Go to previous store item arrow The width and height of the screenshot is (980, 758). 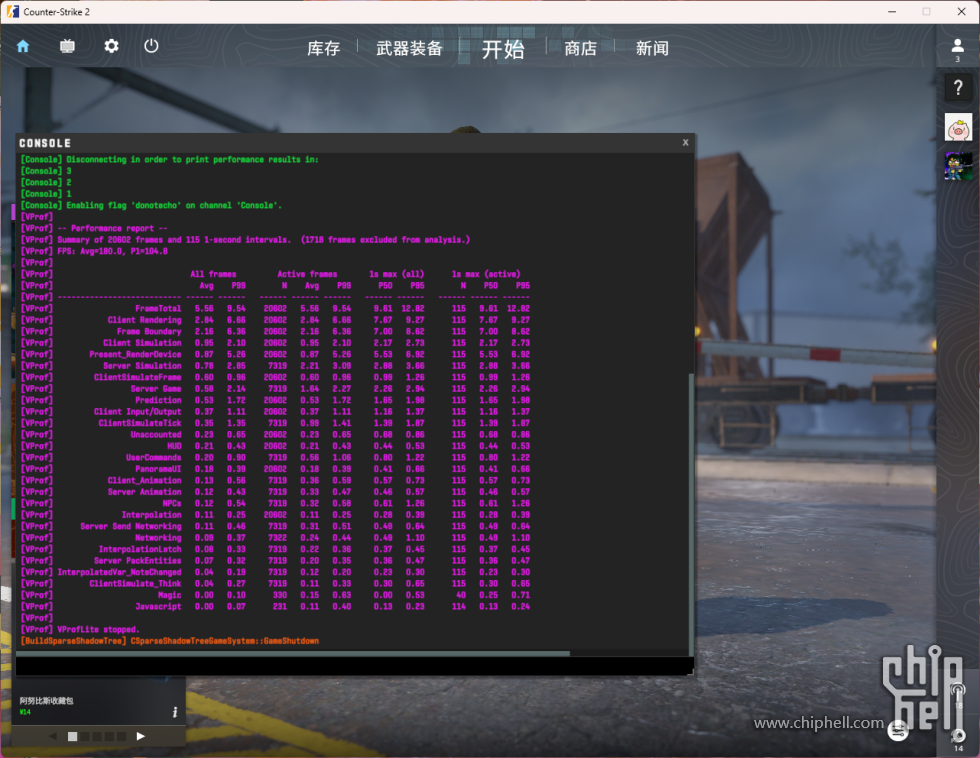[52, 736]
